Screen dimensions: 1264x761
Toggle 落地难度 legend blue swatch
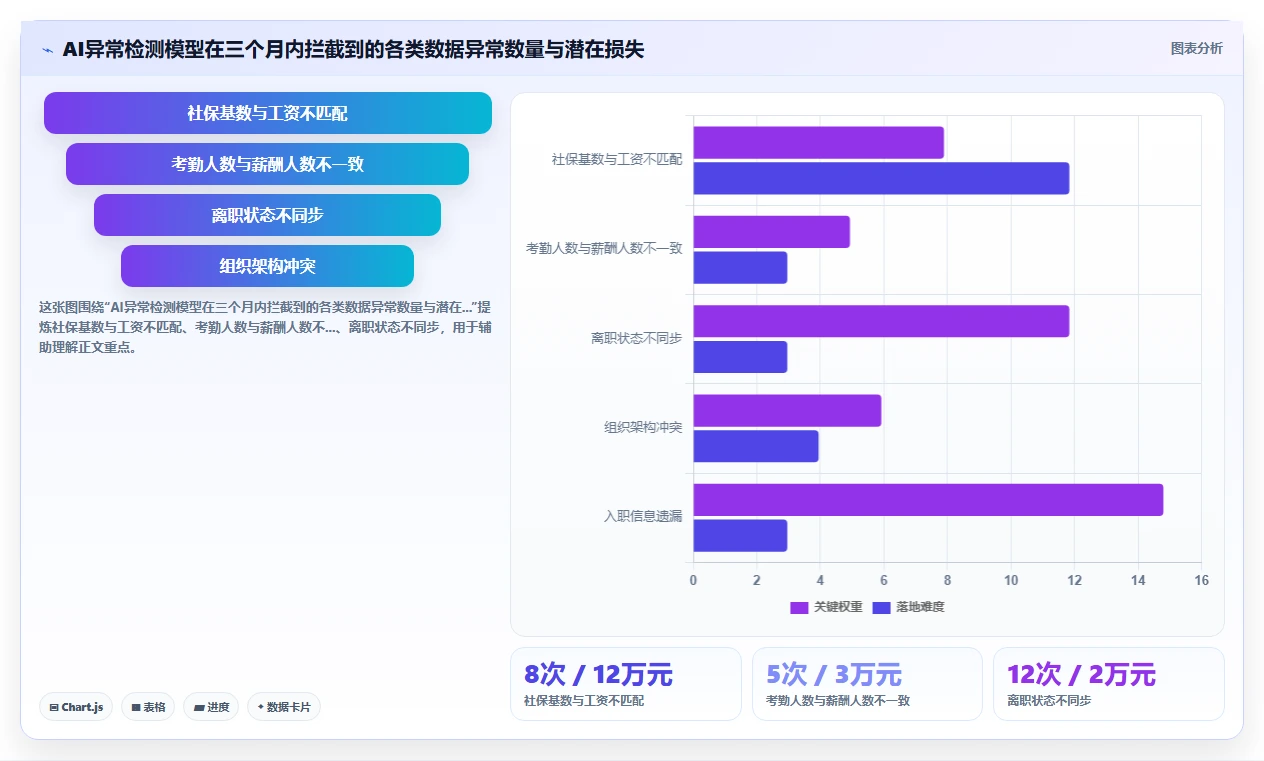click(881, 607)
